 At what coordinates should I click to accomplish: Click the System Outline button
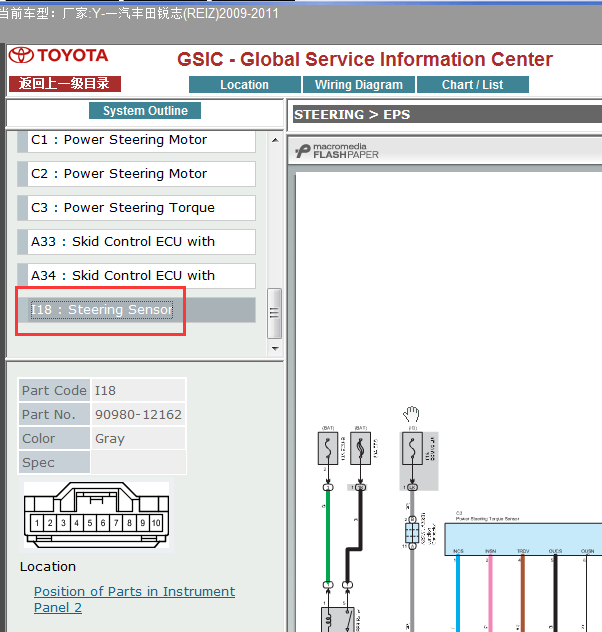pos(145,110)
